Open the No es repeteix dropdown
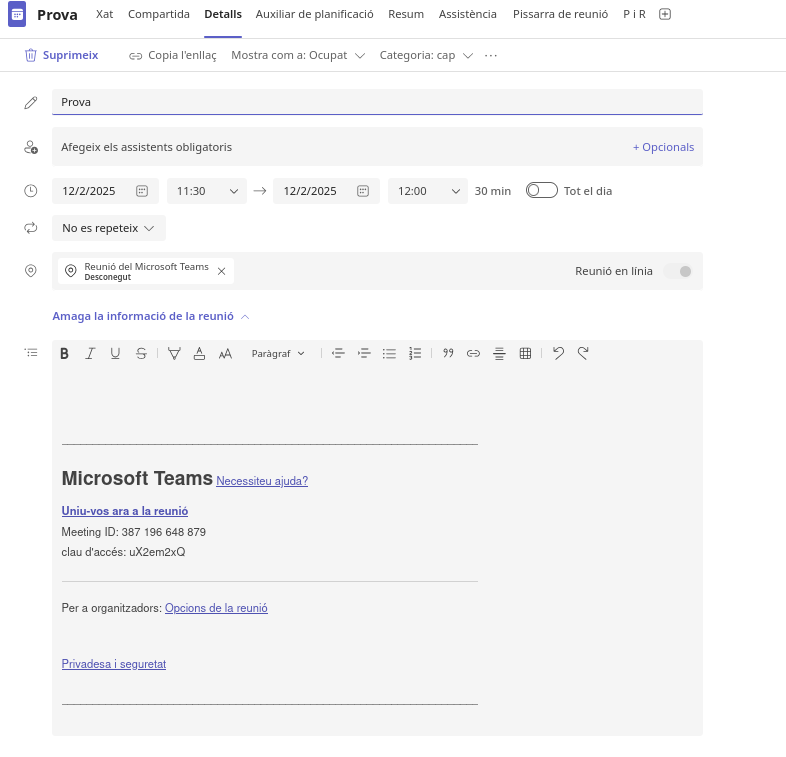This screenshot has width=786, height=757. [x=109, y=228]
